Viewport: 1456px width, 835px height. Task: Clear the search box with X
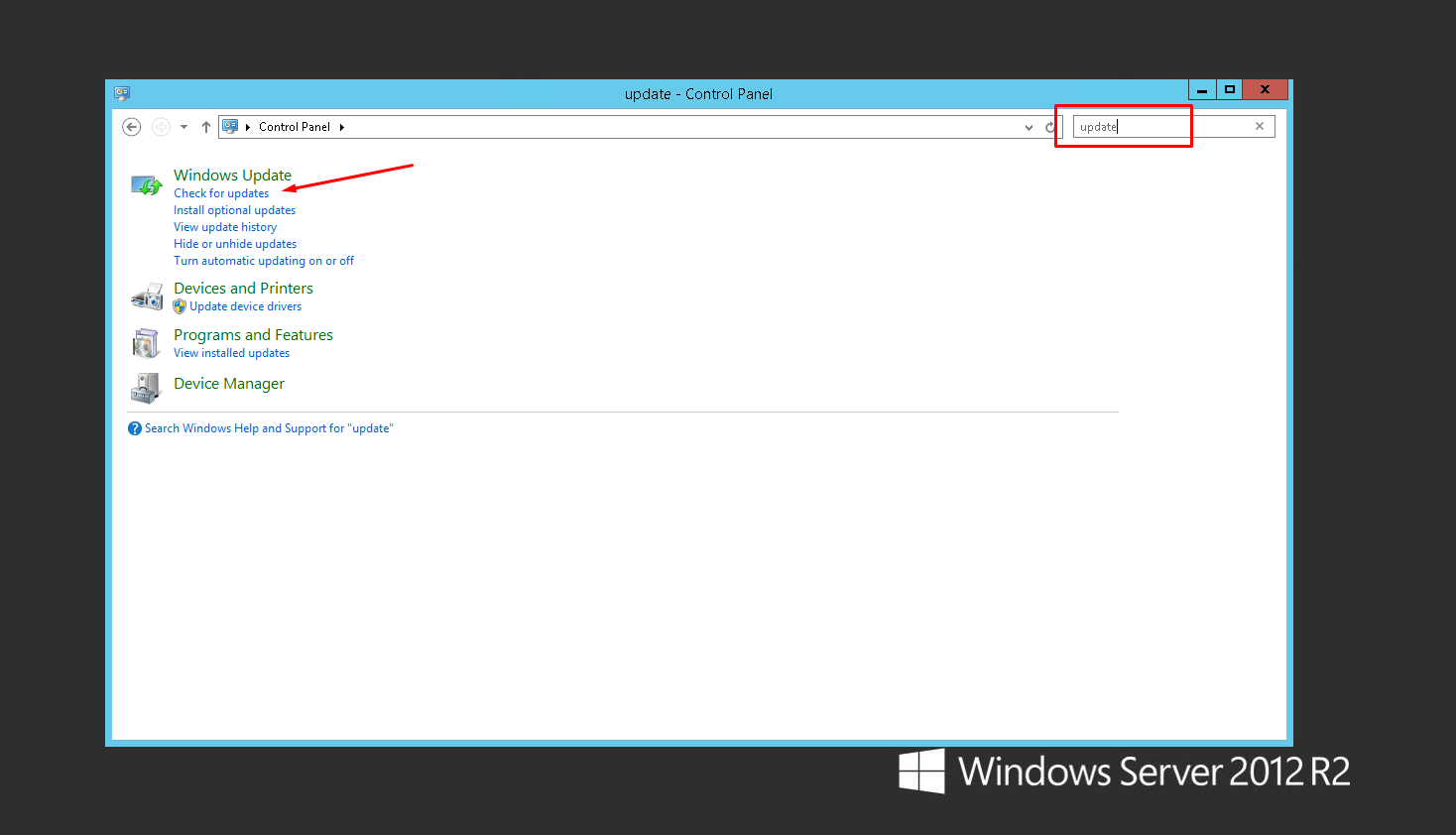pos(1260,126)
